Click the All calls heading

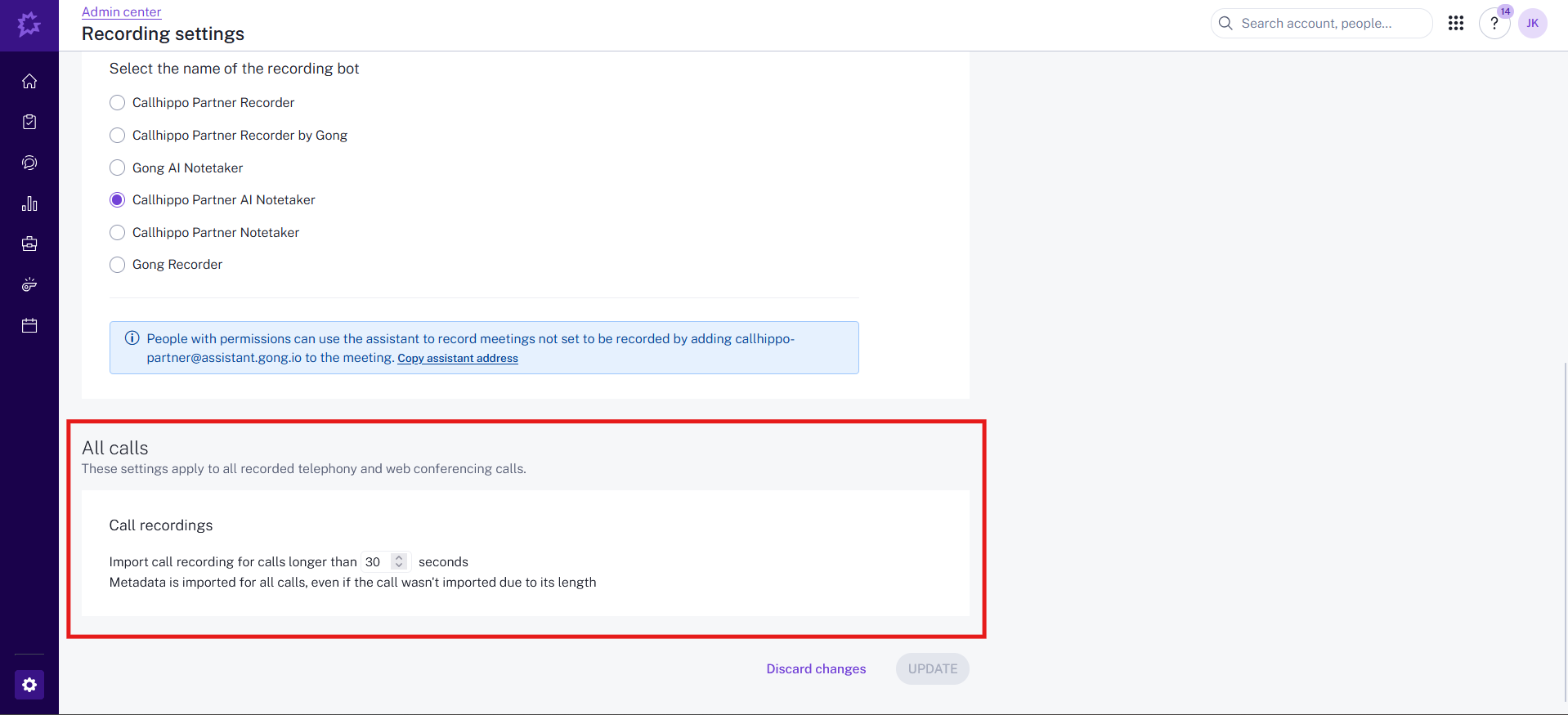tap(115, 448)
